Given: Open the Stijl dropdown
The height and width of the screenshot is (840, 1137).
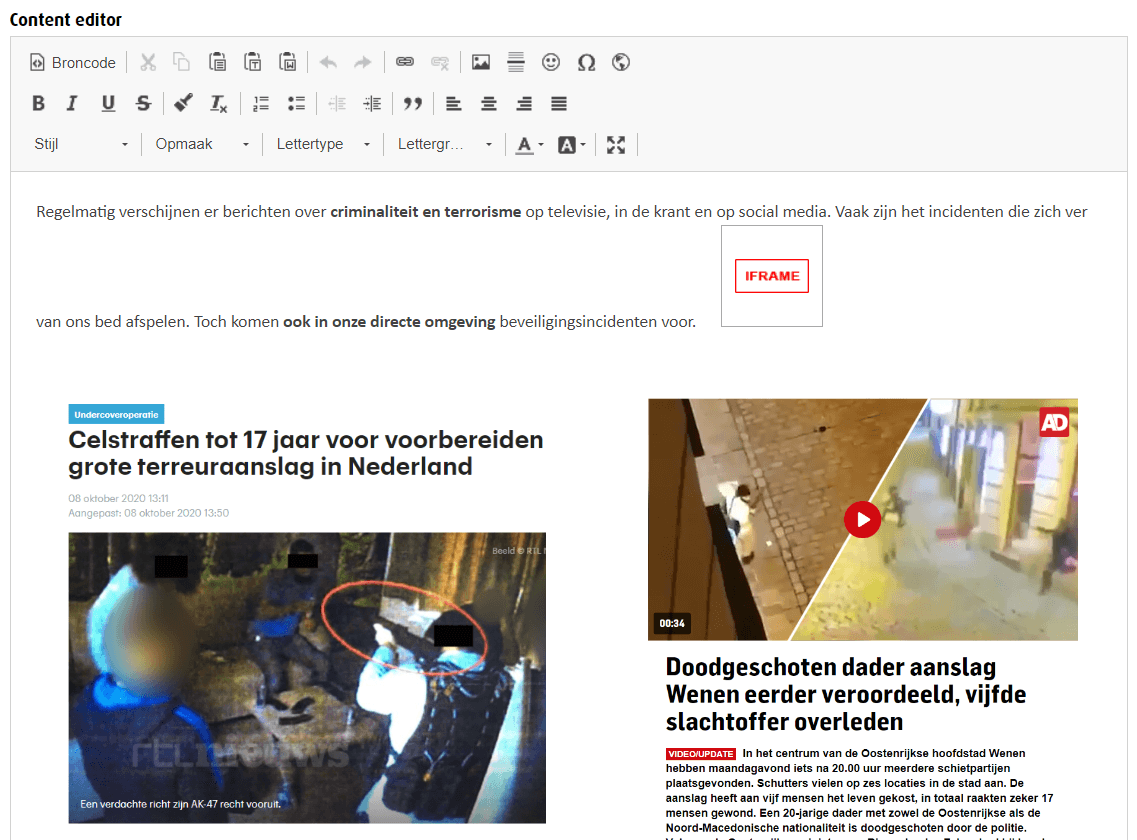Looking at the screenshot, I should point(80,144).
